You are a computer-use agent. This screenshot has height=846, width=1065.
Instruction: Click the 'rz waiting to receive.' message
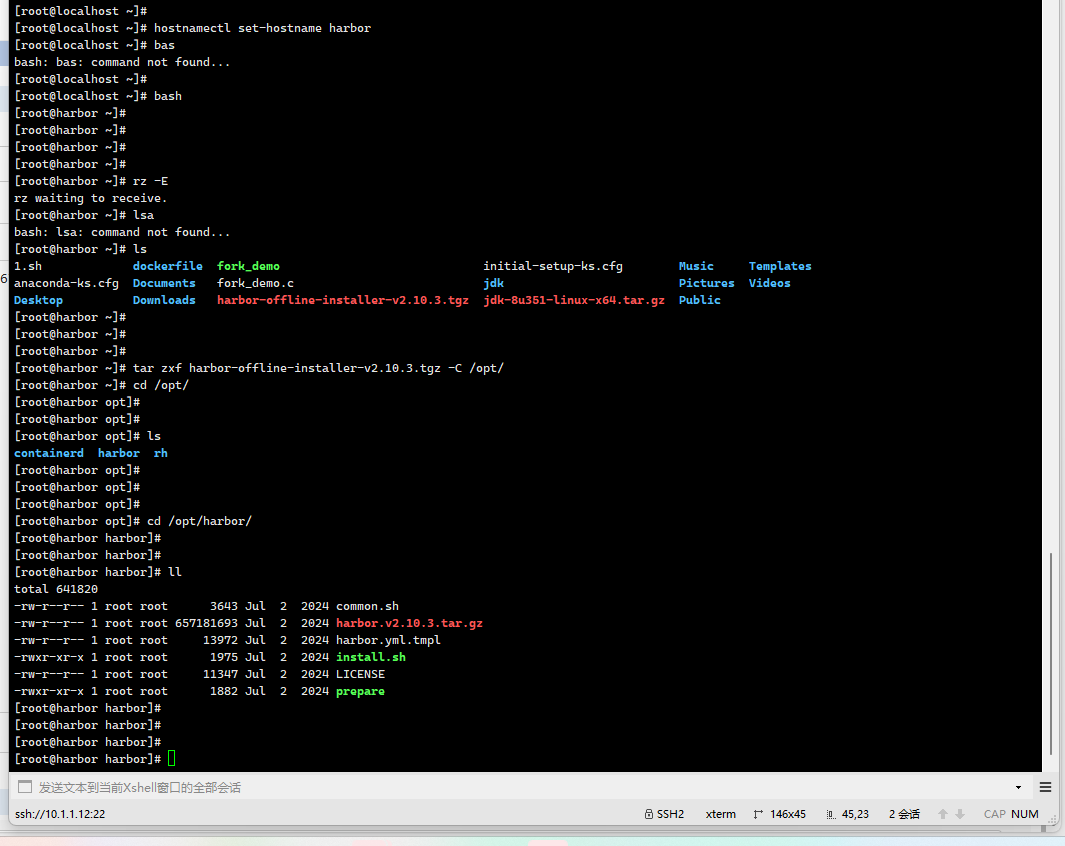pyautogui.click(x=90, y=198)
